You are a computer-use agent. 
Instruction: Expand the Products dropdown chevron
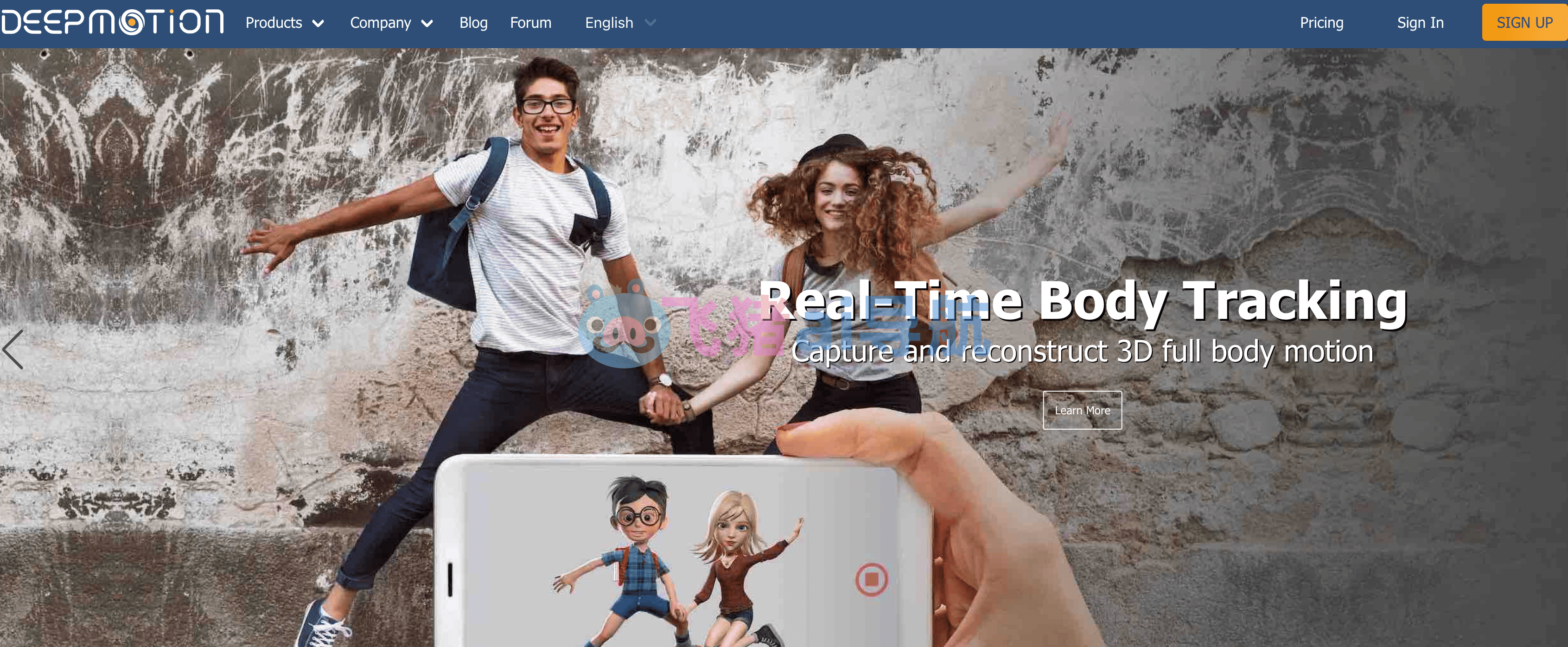[318, 24]
